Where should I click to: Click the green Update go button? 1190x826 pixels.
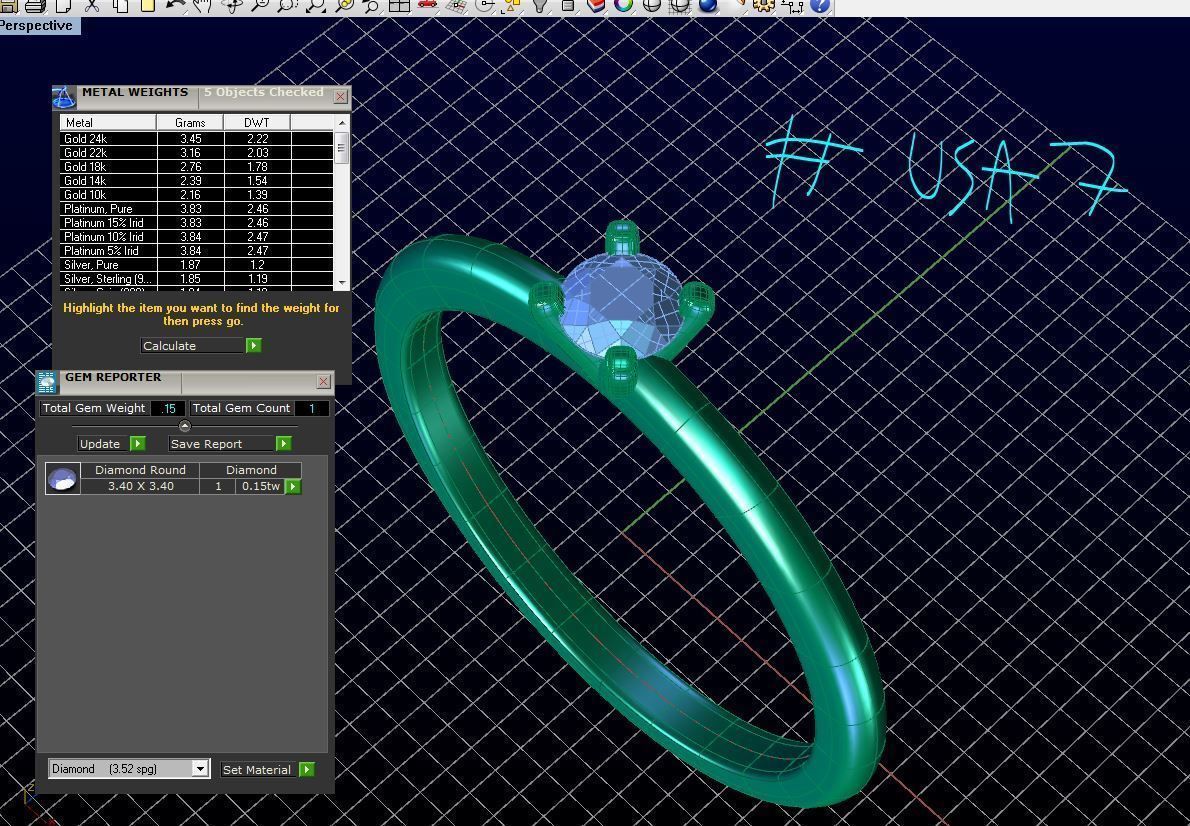pyautogui.click(x=137, y=443)
